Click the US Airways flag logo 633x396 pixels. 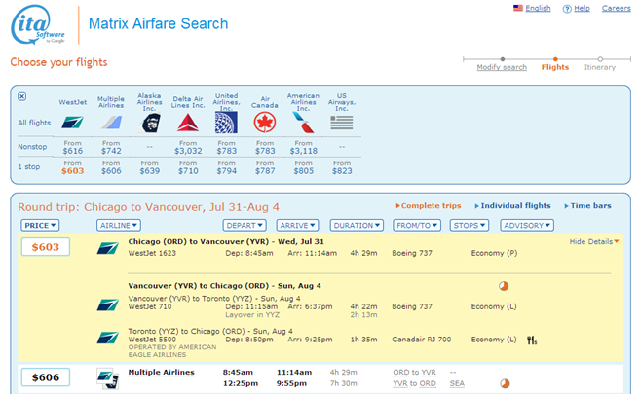coord(342,122)
